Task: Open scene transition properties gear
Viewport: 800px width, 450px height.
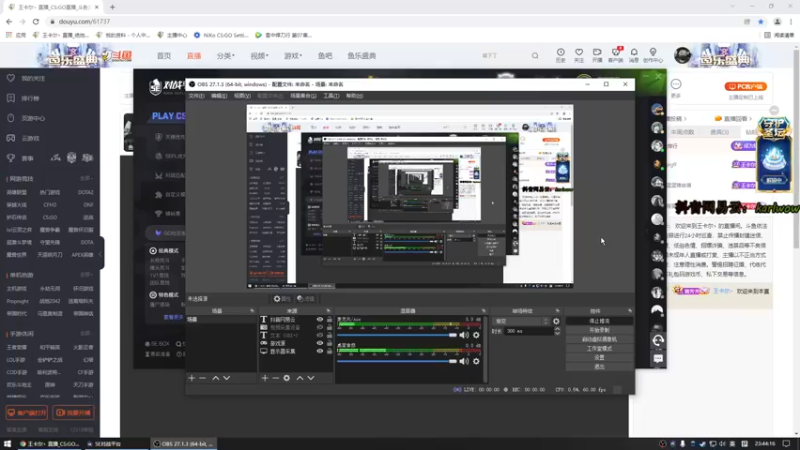Action: coord(556,321)
